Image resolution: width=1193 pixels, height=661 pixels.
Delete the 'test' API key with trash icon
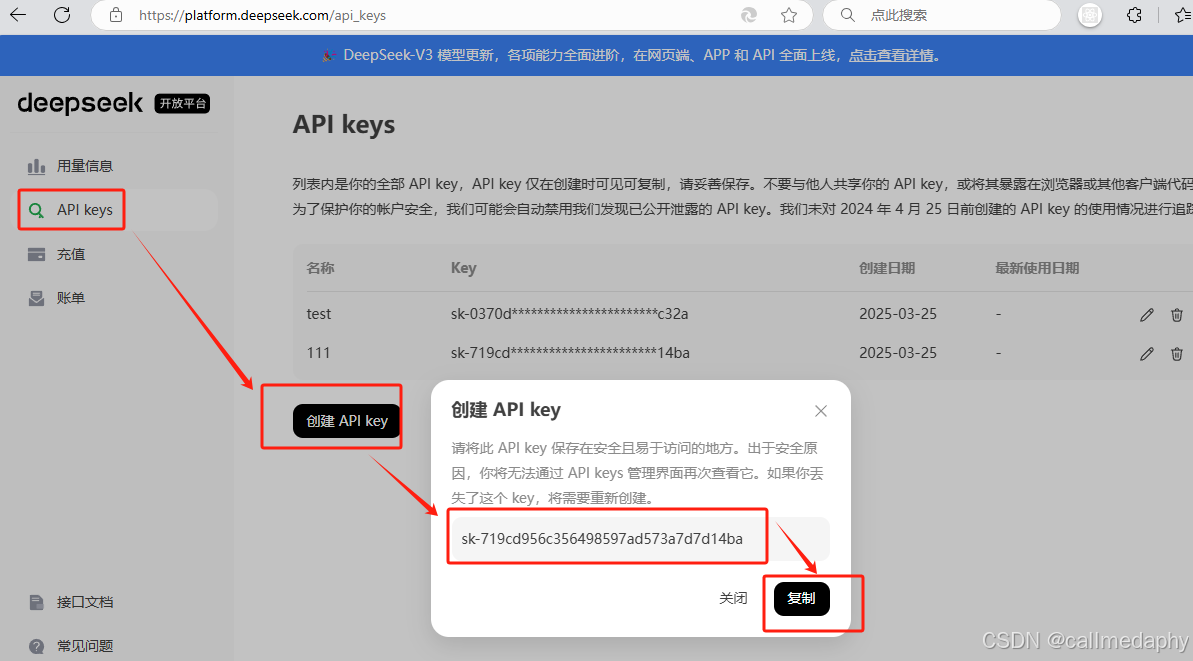point(1177,315)
